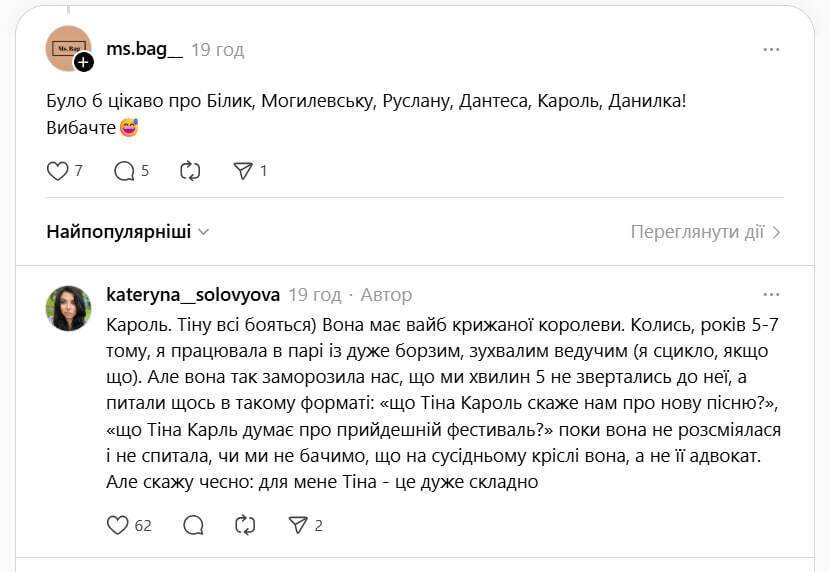Screen dimensions: 829x572
Task: Like kateryna__solovyova's reply
Action: tap(118, 525)
